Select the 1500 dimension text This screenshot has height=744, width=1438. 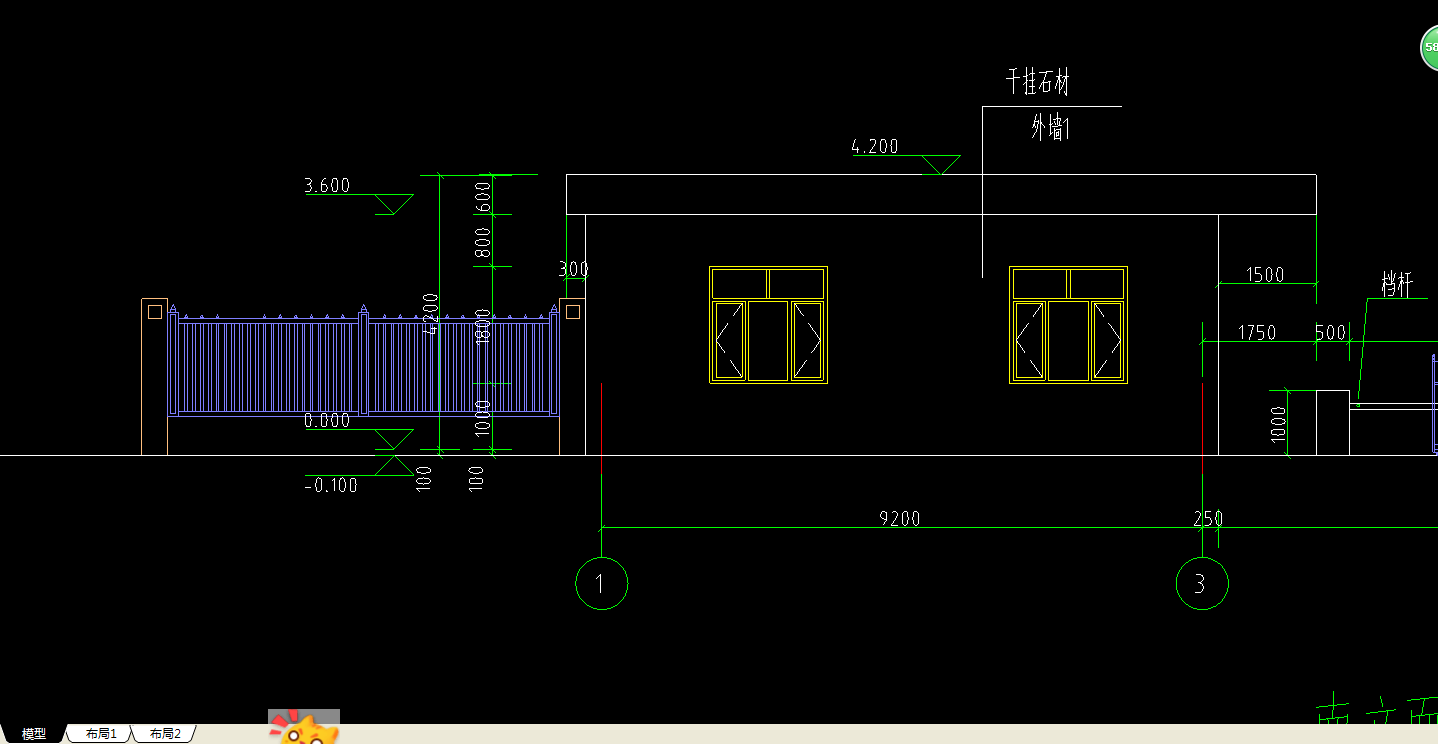coord(1264,274)
